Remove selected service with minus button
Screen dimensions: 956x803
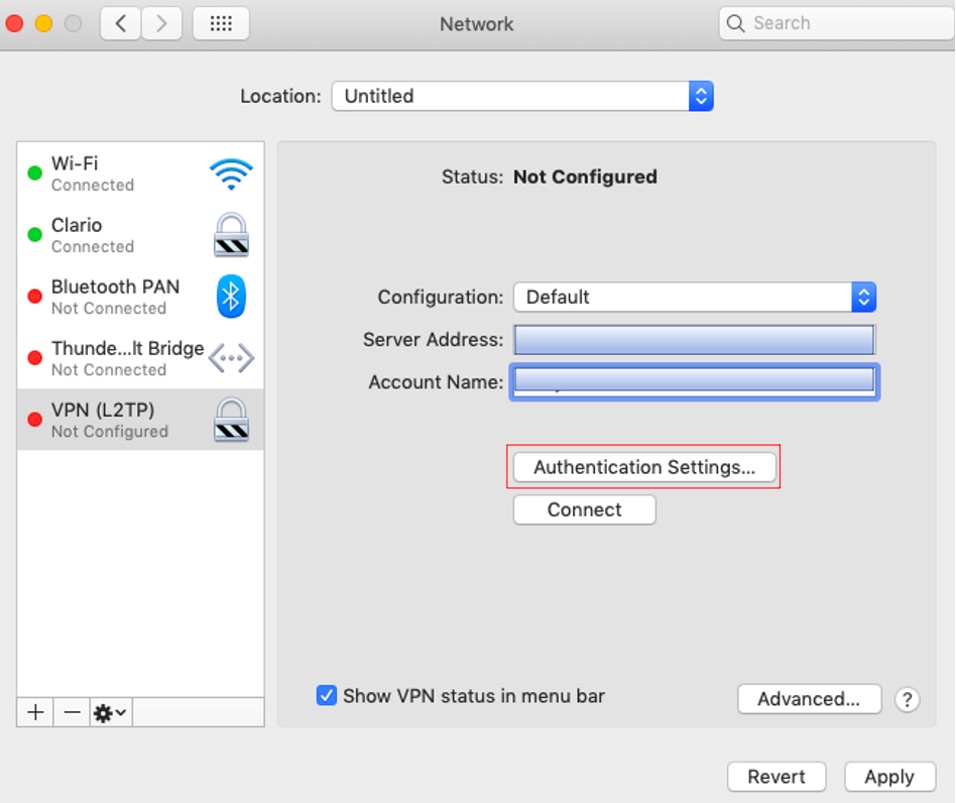pyautogui.click(x=72, y=712)
